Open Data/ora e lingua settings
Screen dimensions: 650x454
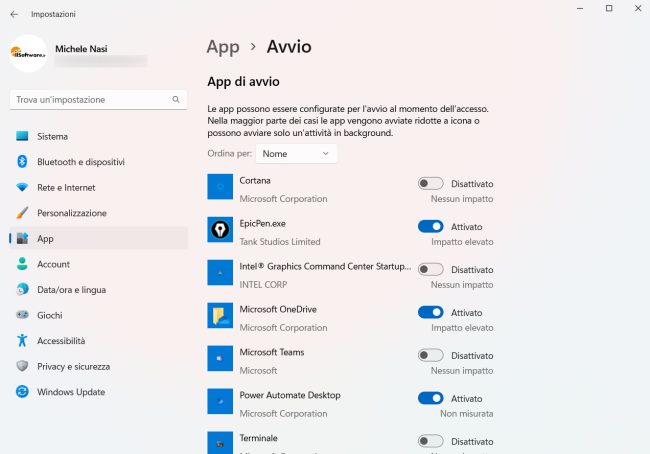pyautogui.click(x=71, y=290)
